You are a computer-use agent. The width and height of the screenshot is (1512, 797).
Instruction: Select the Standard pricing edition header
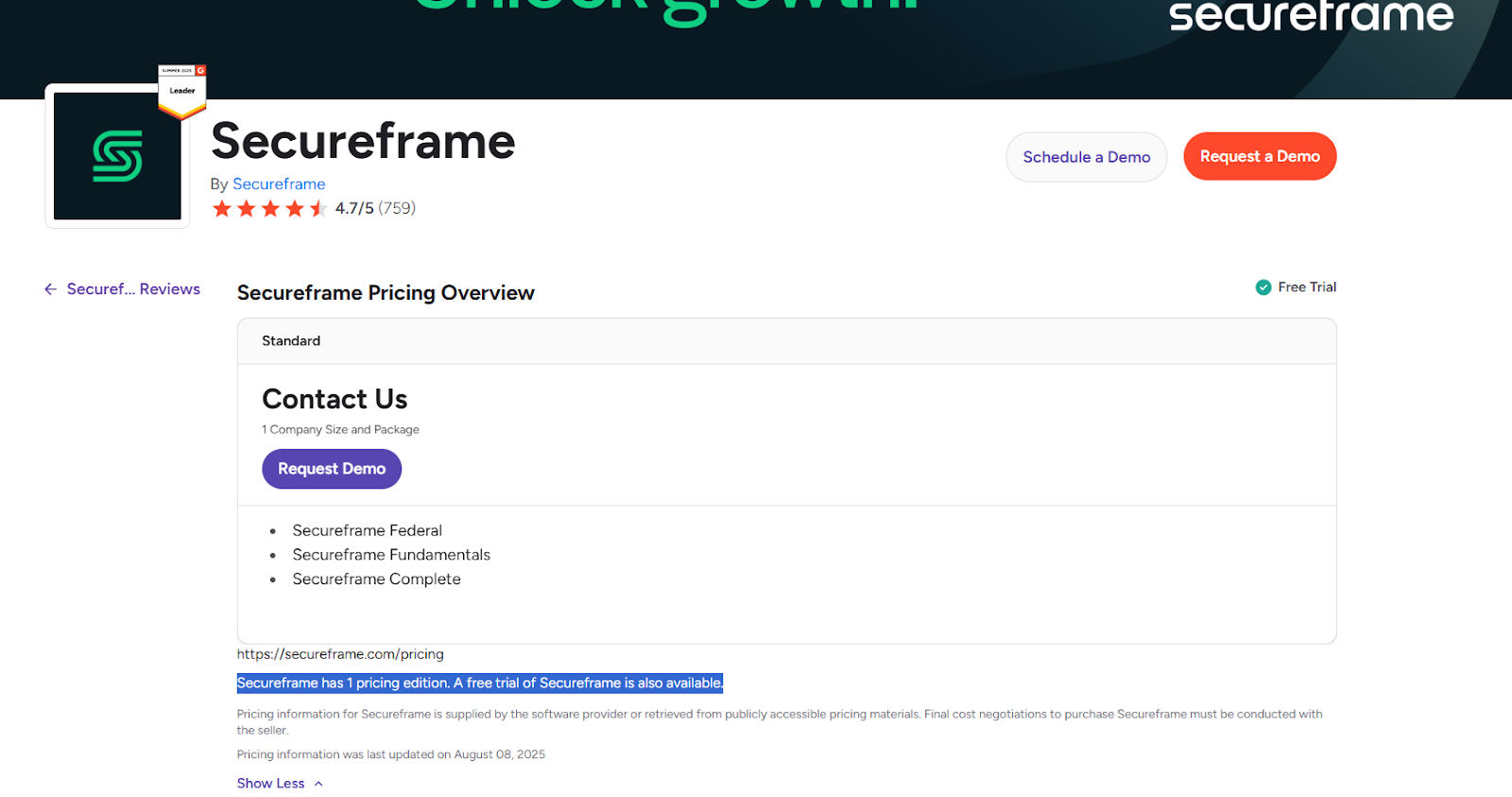(x=786, y=341)
